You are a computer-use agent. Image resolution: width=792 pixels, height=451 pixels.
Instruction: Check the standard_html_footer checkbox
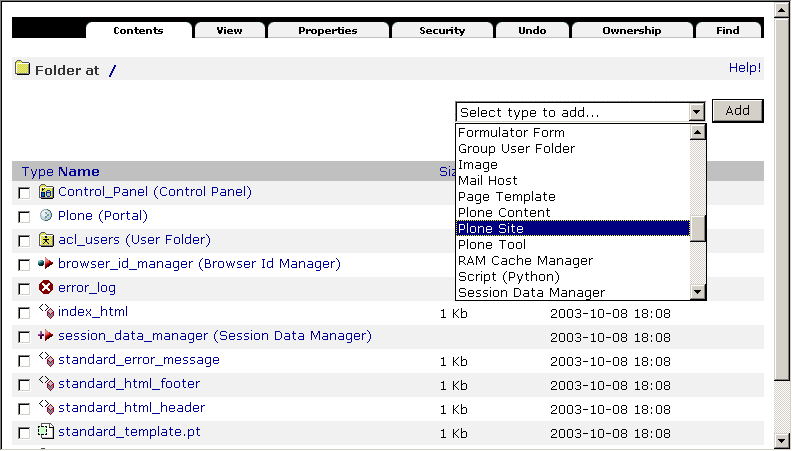coord(24,385)
